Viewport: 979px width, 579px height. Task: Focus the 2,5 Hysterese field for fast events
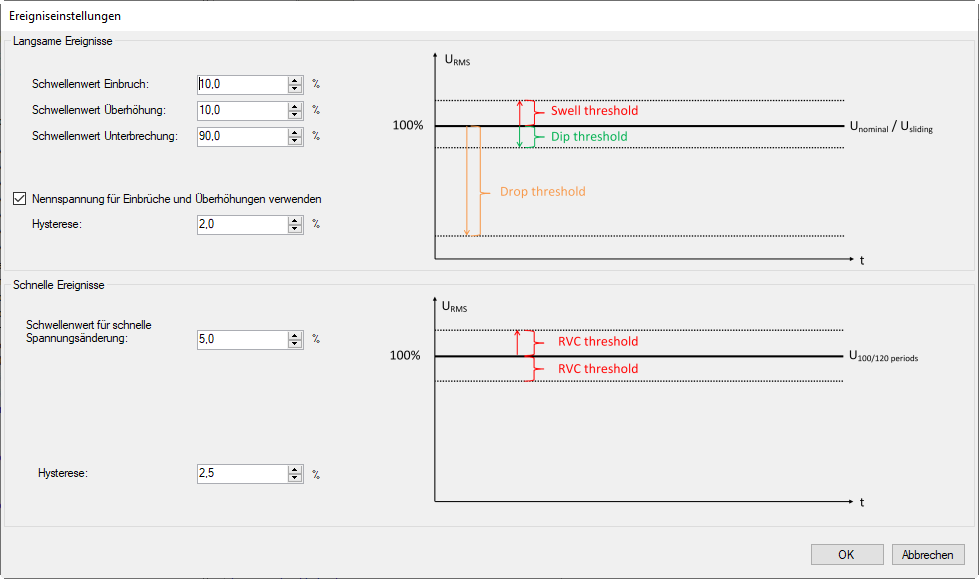coord(243,474)
